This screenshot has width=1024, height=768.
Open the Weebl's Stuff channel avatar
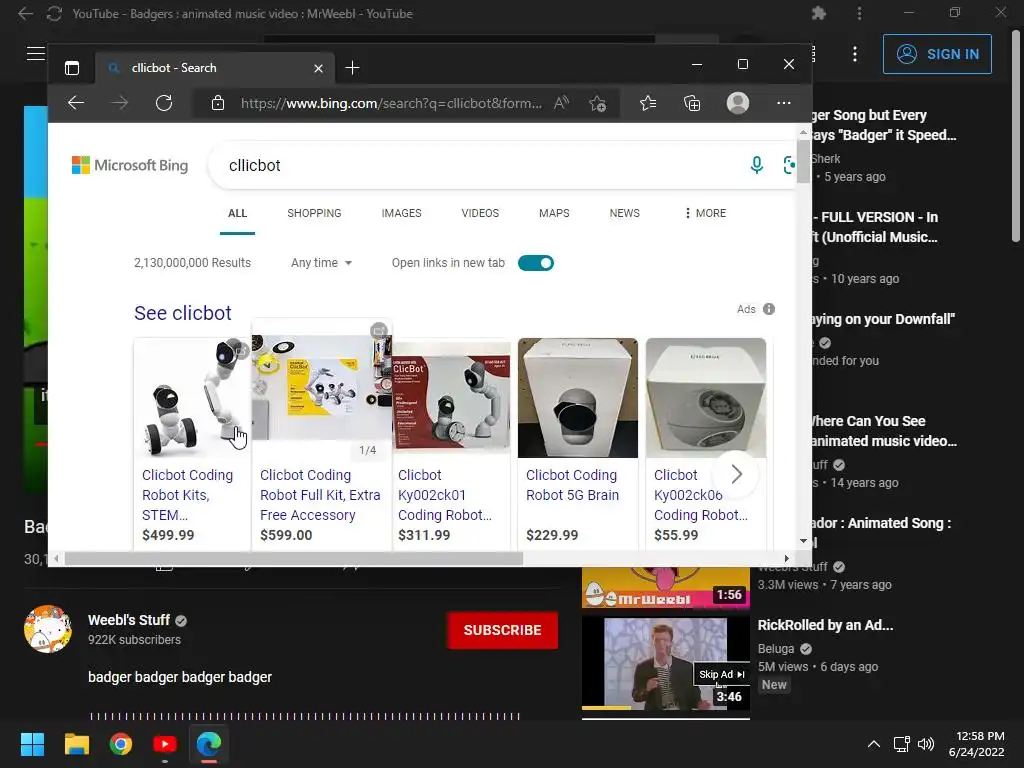click(48, 629)
